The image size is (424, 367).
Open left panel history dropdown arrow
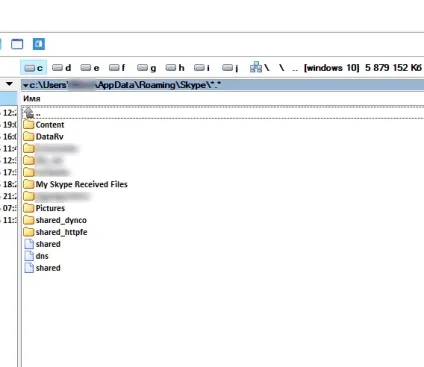[x=9, y=84]
